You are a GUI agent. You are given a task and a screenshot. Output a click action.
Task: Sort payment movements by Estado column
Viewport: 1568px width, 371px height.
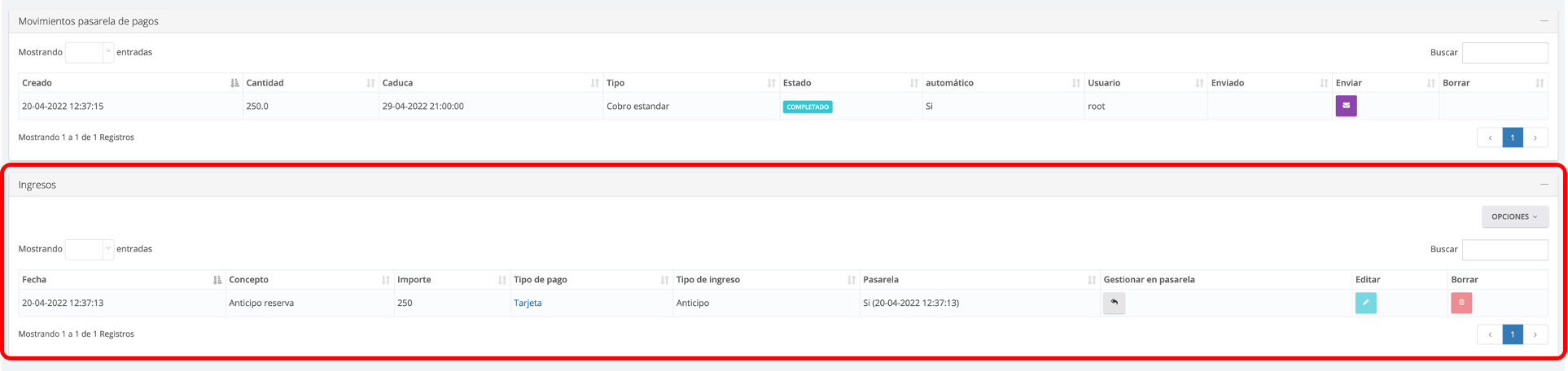pyautogui.click(x=849, y=83)
